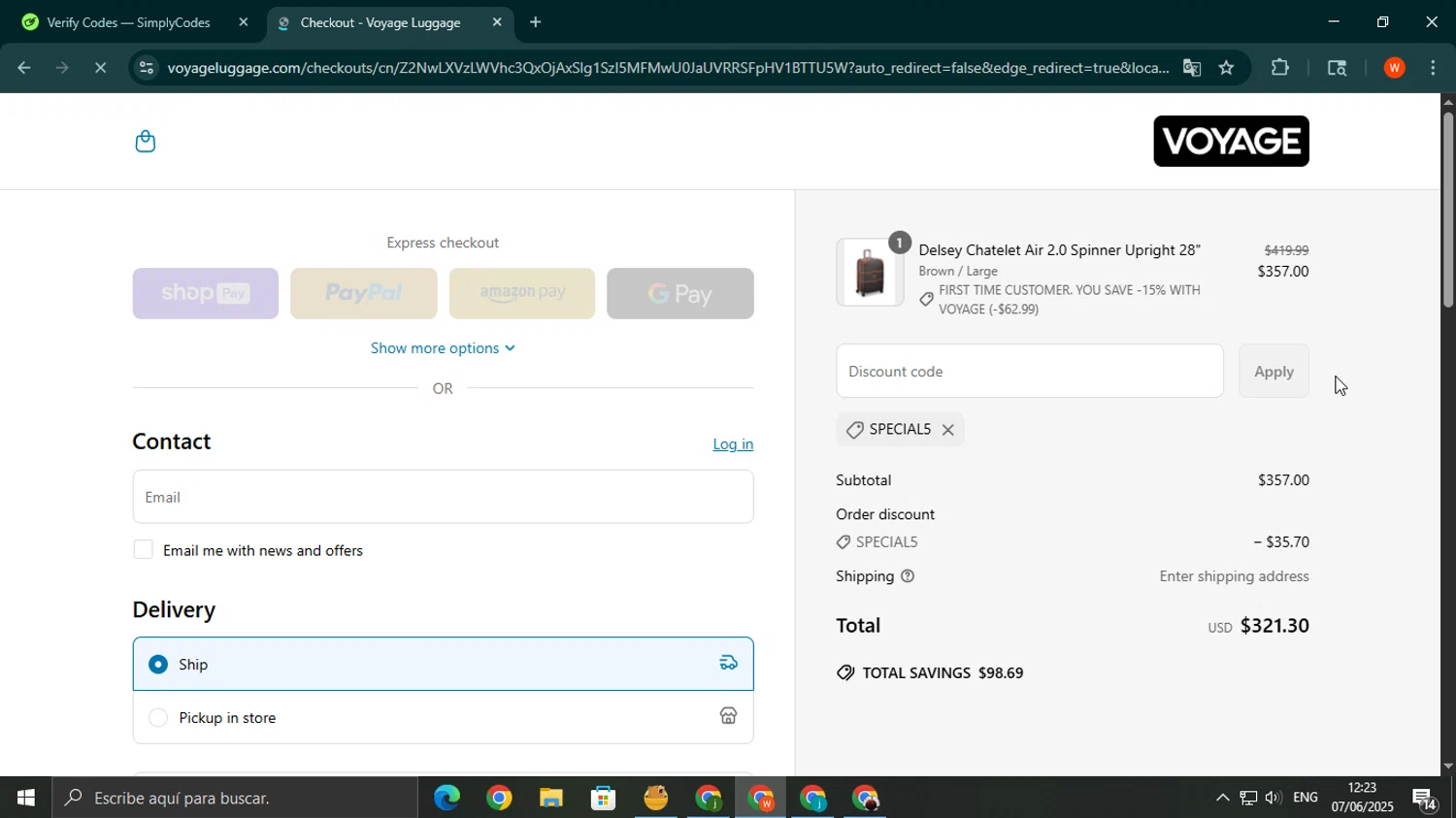Close the Checkout Voyage Luggage tab

pyautogui.click(x=497, y=22)
